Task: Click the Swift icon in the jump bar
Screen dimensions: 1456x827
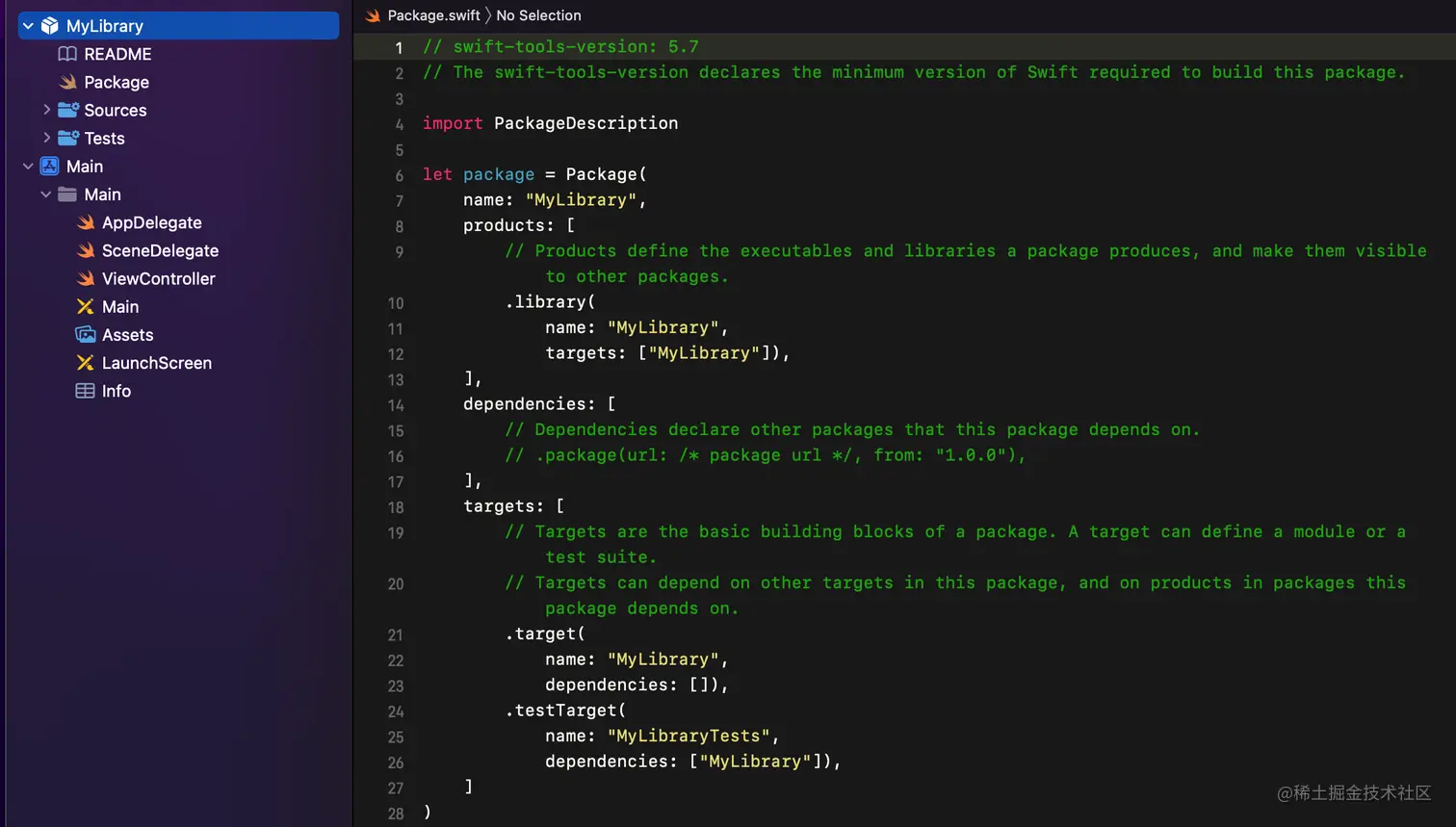Action: point(374,15)
